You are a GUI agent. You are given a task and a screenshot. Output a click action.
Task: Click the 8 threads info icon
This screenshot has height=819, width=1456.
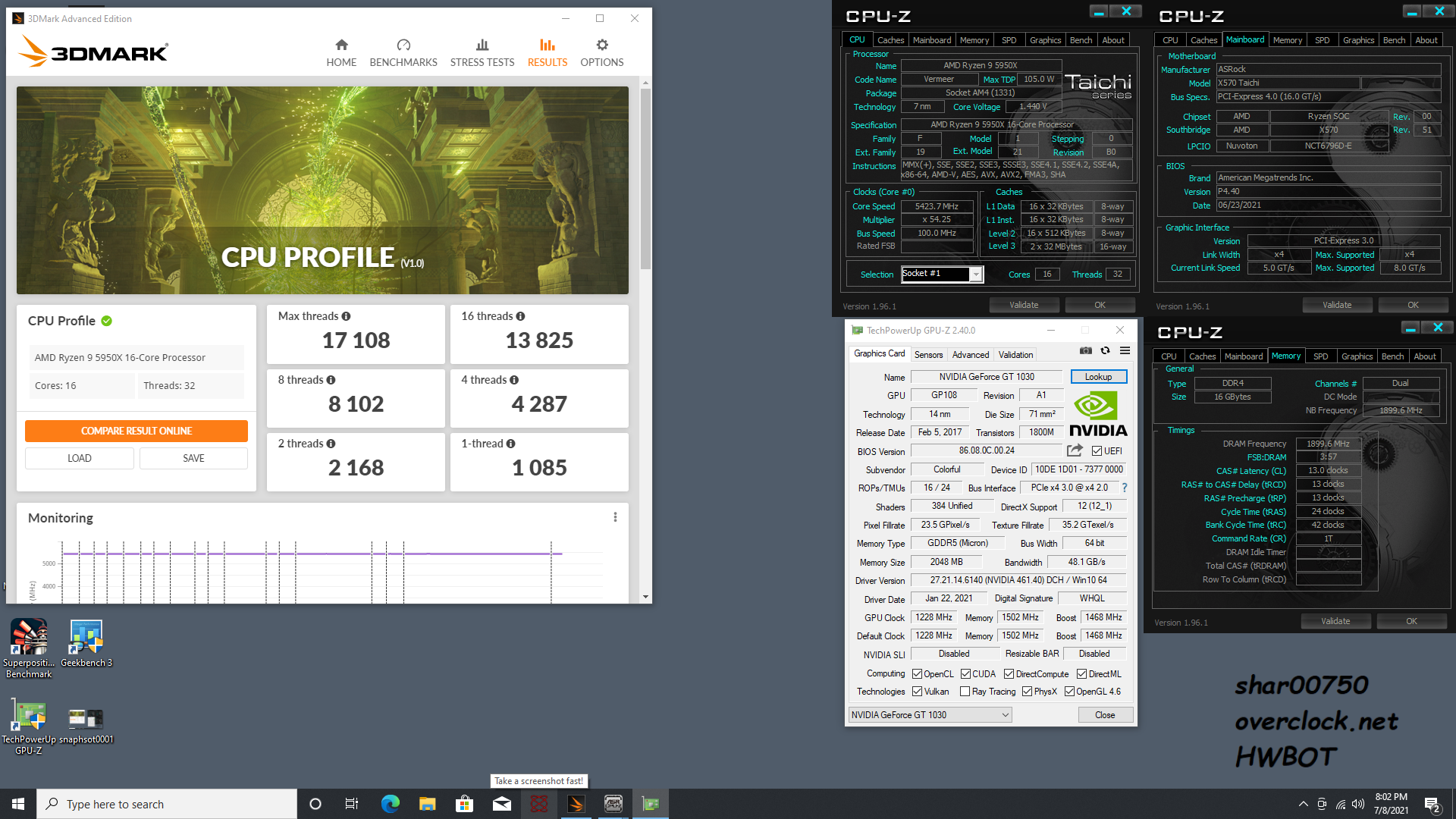(331, 380)
